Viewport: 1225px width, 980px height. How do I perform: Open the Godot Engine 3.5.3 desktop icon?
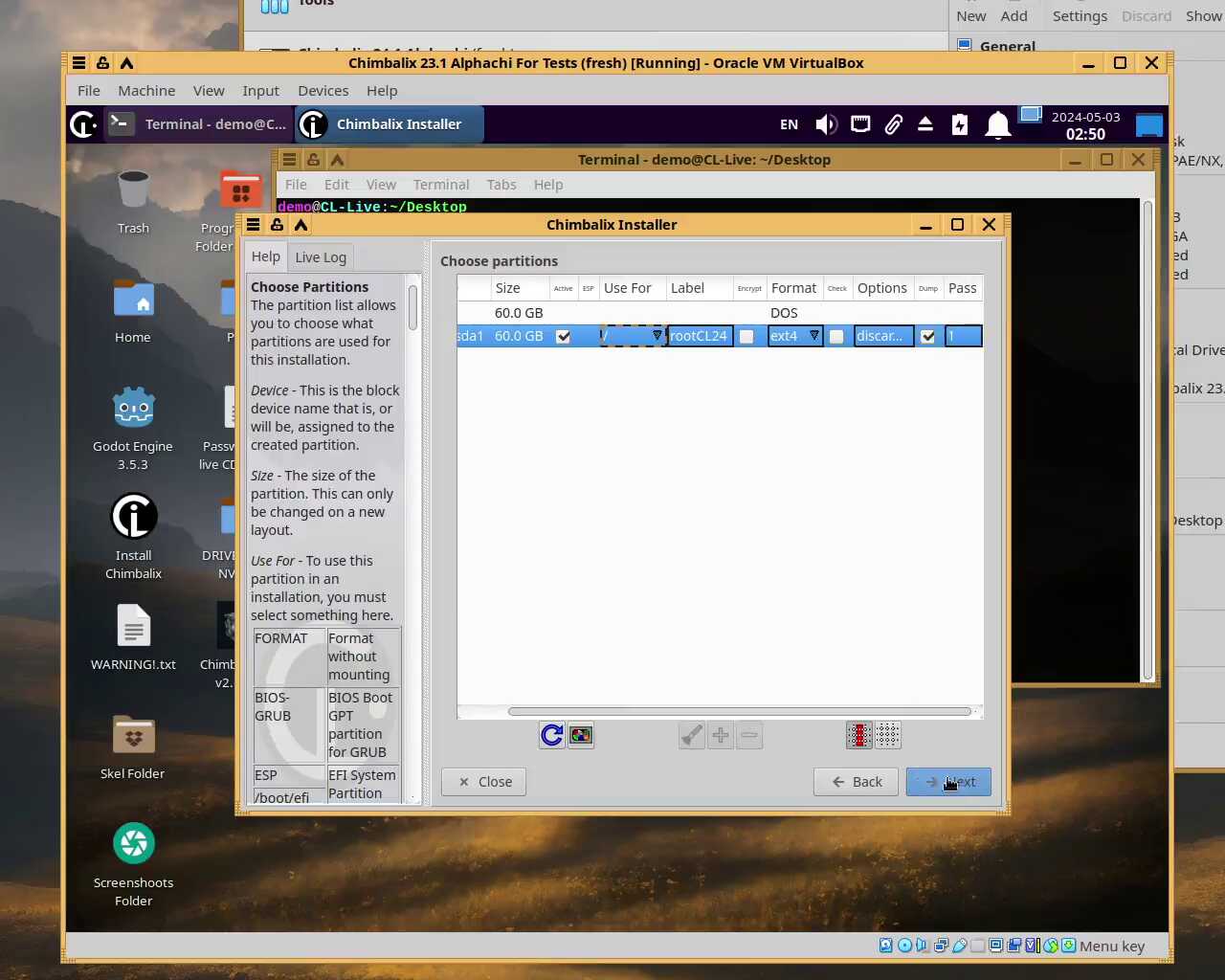pyautogui.click(x=133, y=409)
